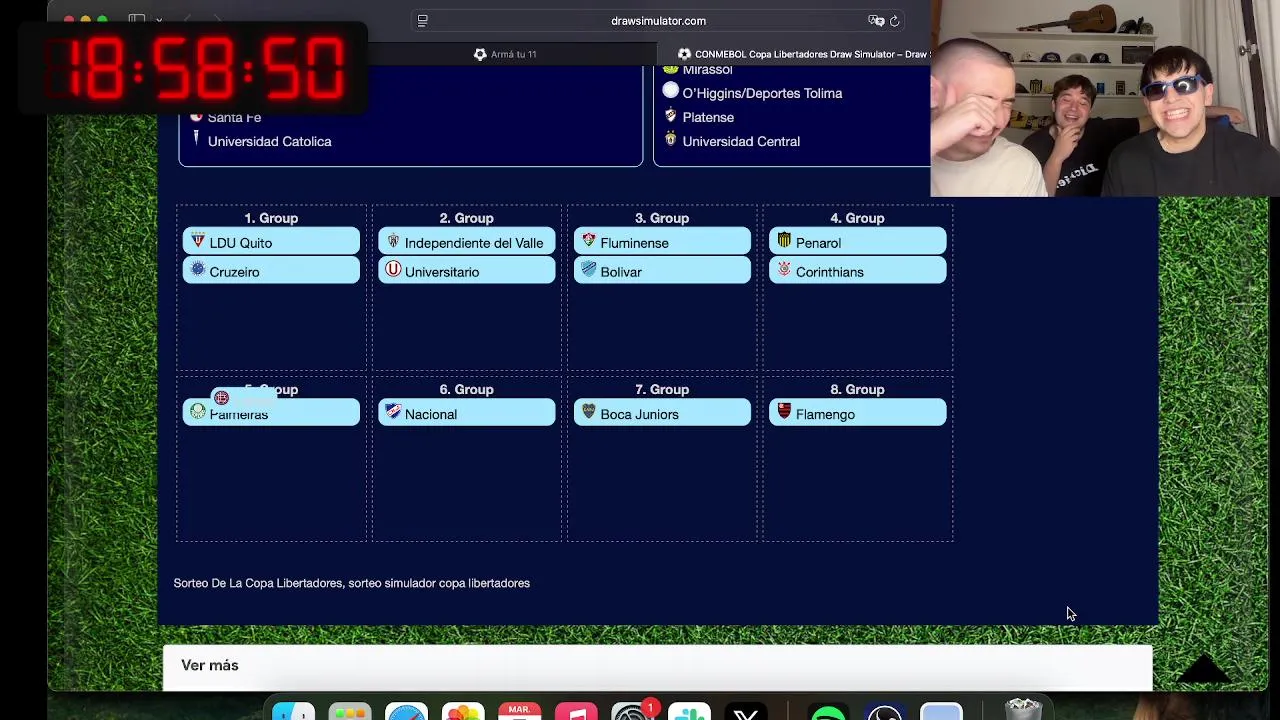
Task: Click the 4. Group heading
Action: [857, 218]
